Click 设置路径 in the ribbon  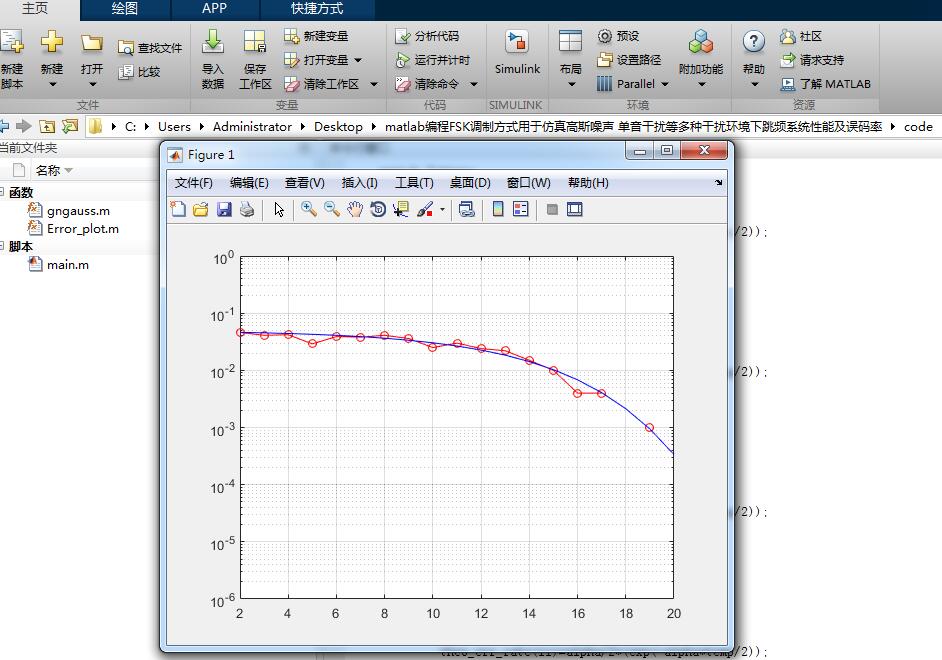coord(629,60)
